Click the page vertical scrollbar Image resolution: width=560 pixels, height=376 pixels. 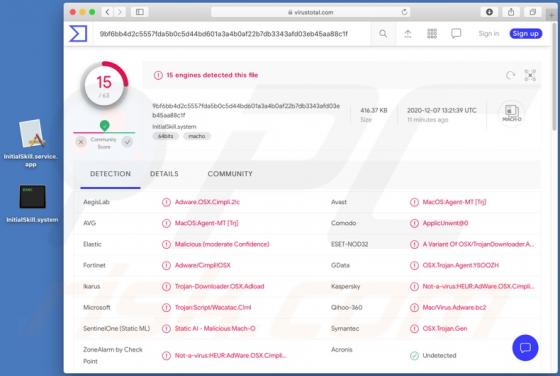point(555,77)
